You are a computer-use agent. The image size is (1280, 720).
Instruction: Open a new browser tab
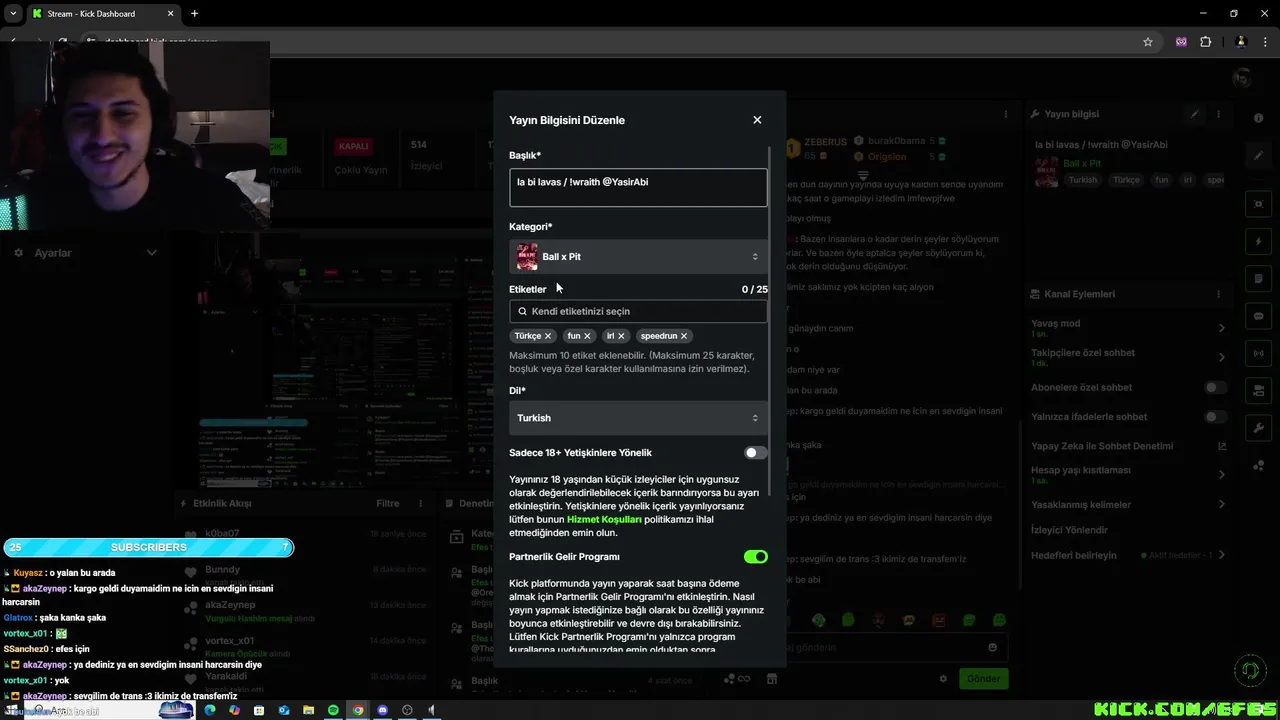pos(194,14)
